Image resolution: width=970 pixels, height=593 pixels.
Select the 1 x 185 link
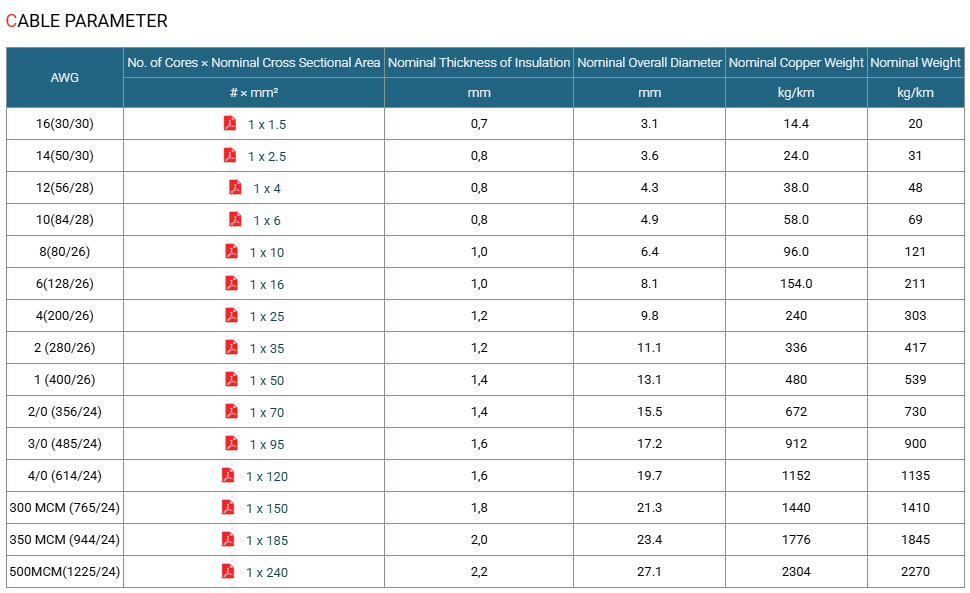click(267, 540)
